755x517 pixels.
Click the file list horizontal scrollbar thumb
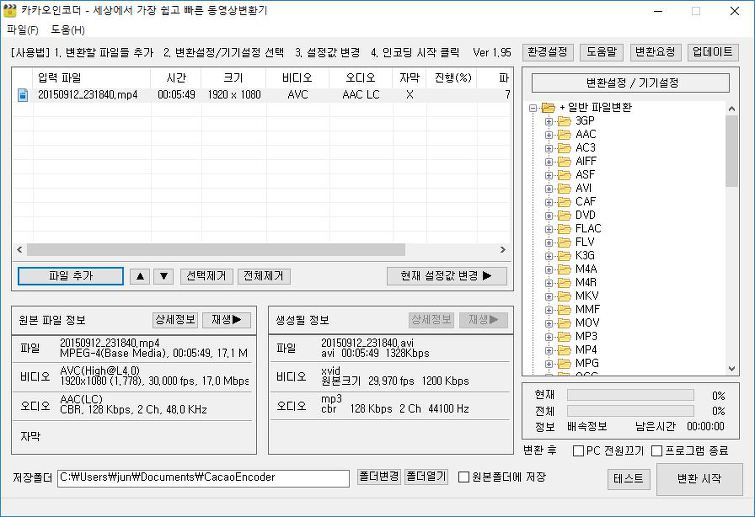tap(216, 250)
